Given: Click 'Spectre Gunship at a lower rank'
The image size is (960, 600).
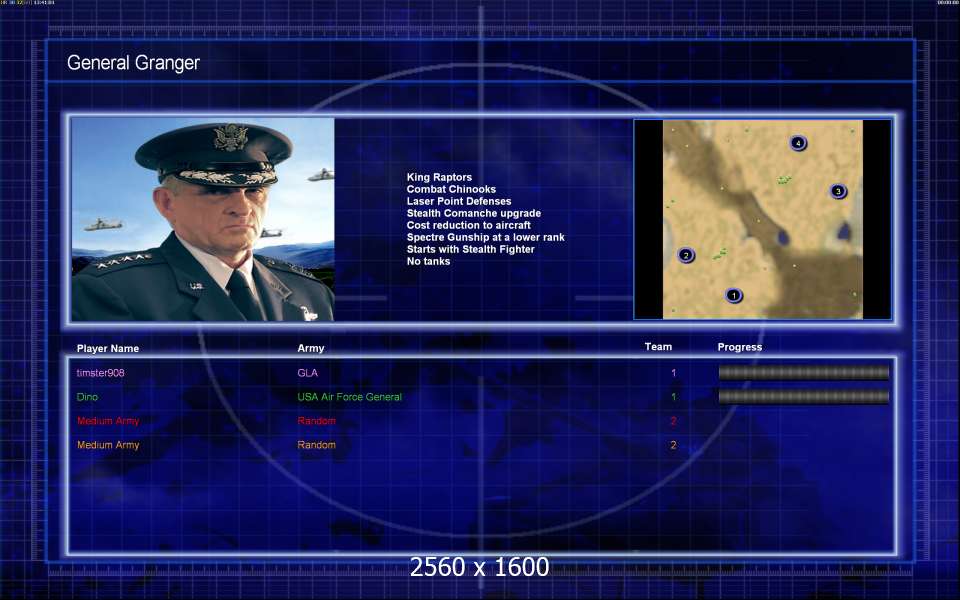Looking at the screenshot, I should click(x=485, y=237).
